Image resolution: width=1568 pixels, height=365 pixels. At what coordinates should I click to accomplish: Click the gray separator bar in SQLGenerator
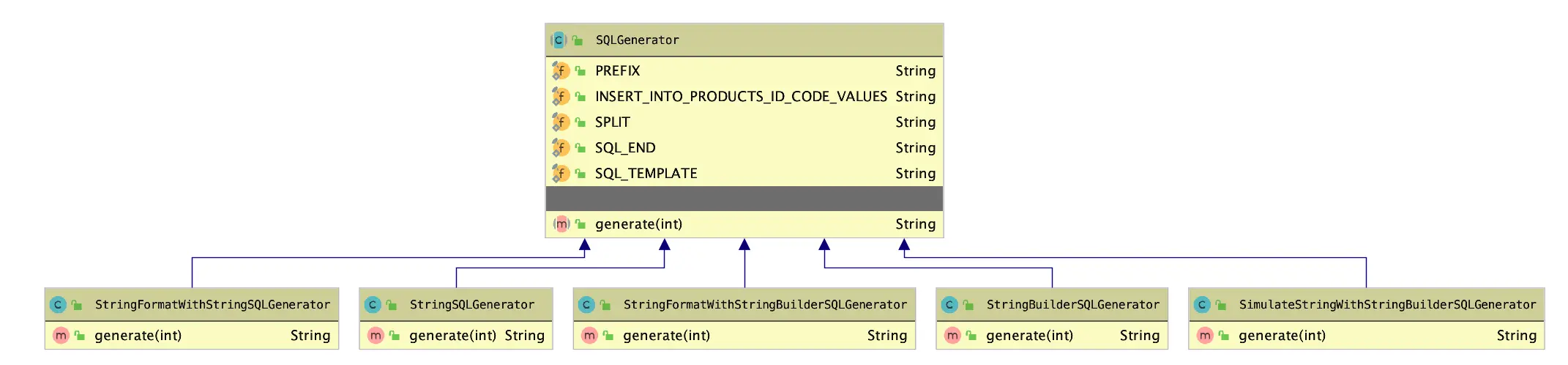click(744, 199)
